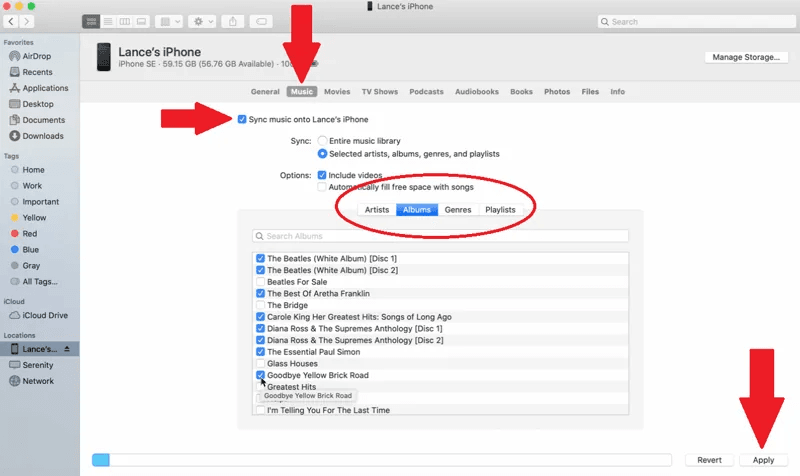
Task: Switch to the Files tab
Action: tap(590, 92)
